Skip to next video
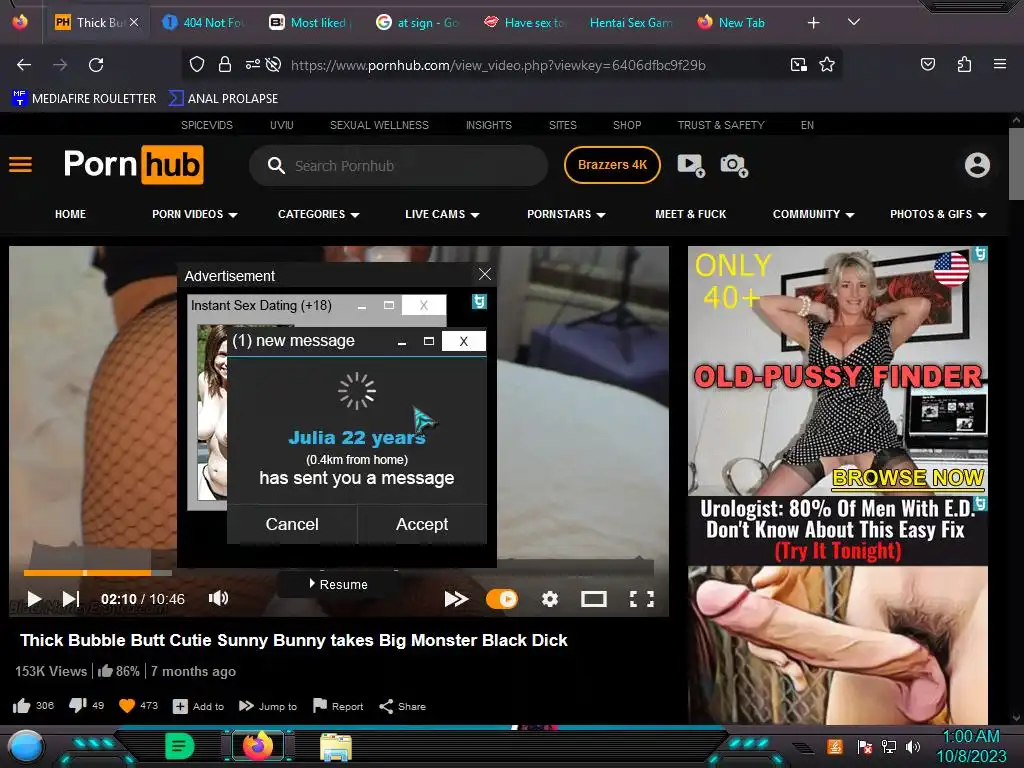The height and width of the screenshot is (768, 1024). click(71, 599)
